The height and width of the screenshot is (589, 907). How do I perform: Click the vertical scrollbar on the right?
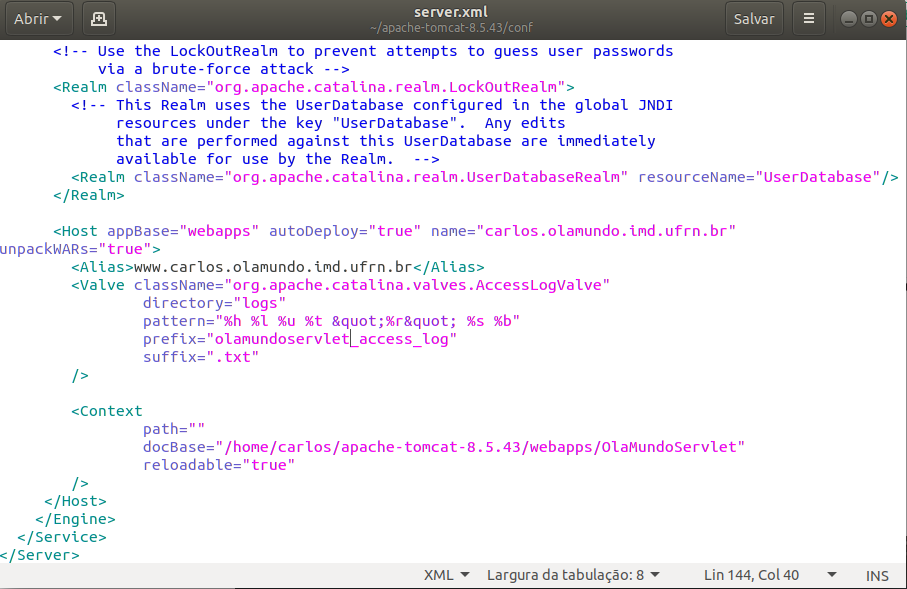(902, 300)
